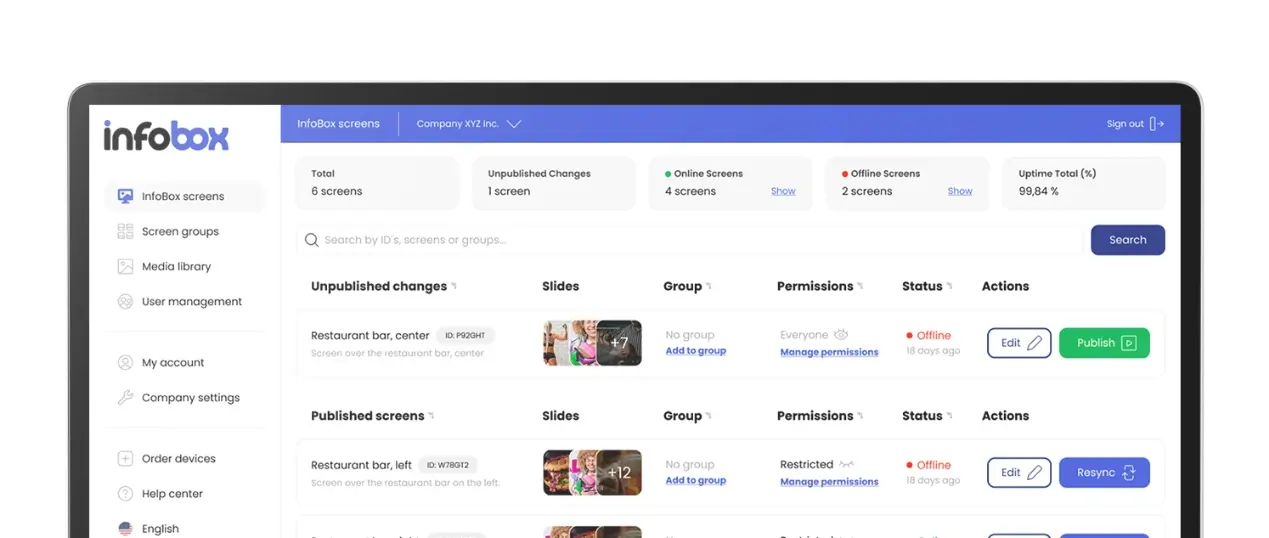Open the Company XYZ Inc. dropdown

click(470, 124)
